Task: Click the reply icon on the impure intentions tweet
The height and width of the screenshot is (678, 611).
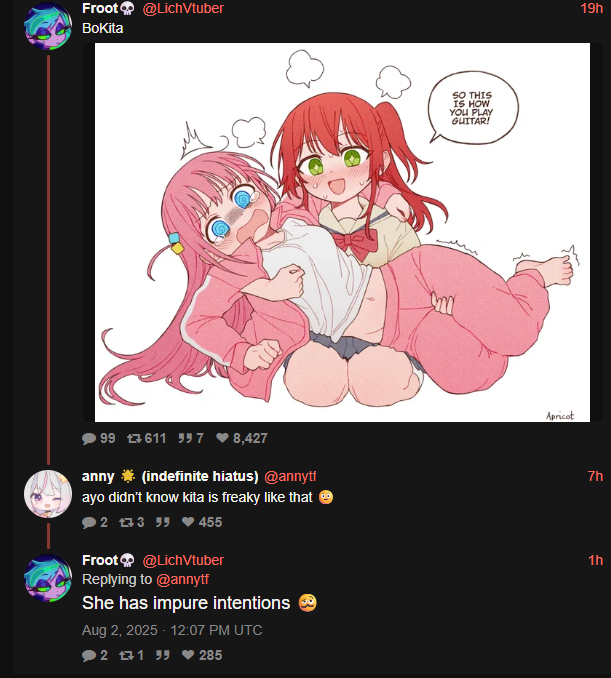Action: (x=89, y=656)
